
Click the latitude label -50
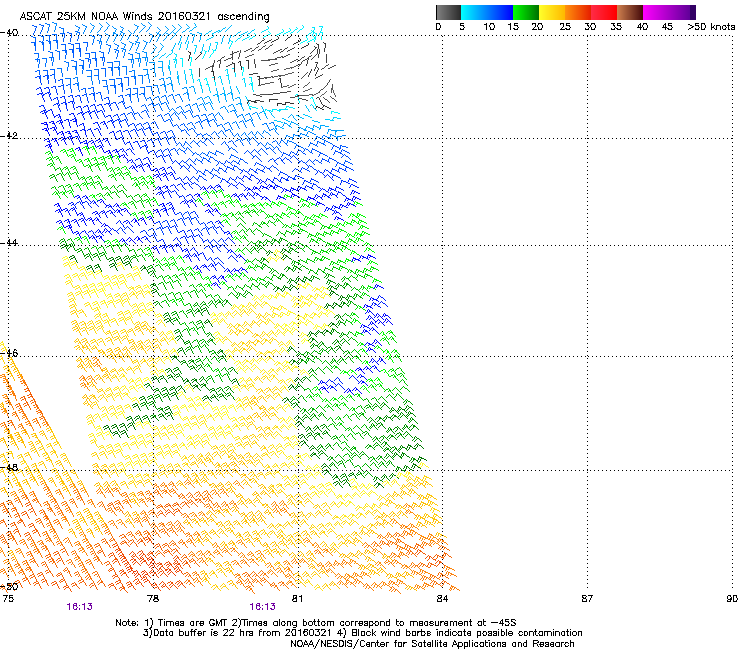pyautogui.click(x=9, y=586)
